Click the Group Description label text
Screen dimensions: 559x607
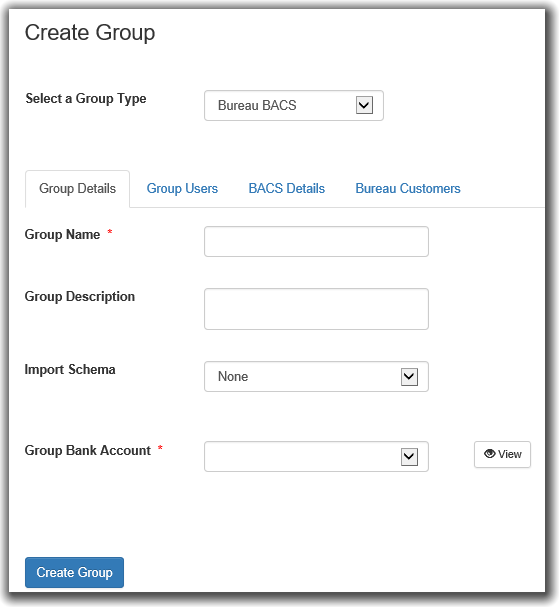click(x=80, y=297)
